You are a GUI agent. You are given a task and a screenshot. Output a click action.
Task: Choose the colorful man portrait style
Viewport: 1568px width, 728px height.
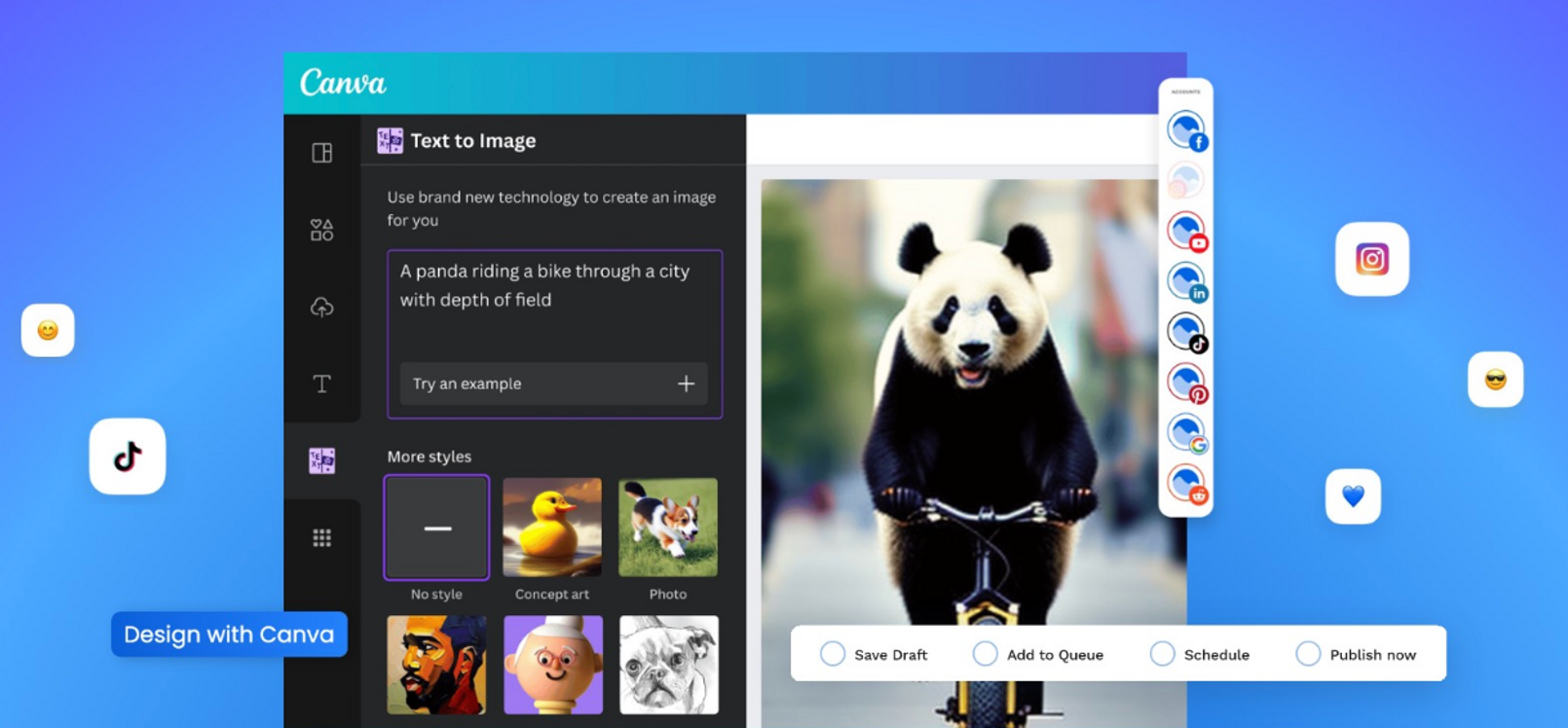[x=436, y=665]
